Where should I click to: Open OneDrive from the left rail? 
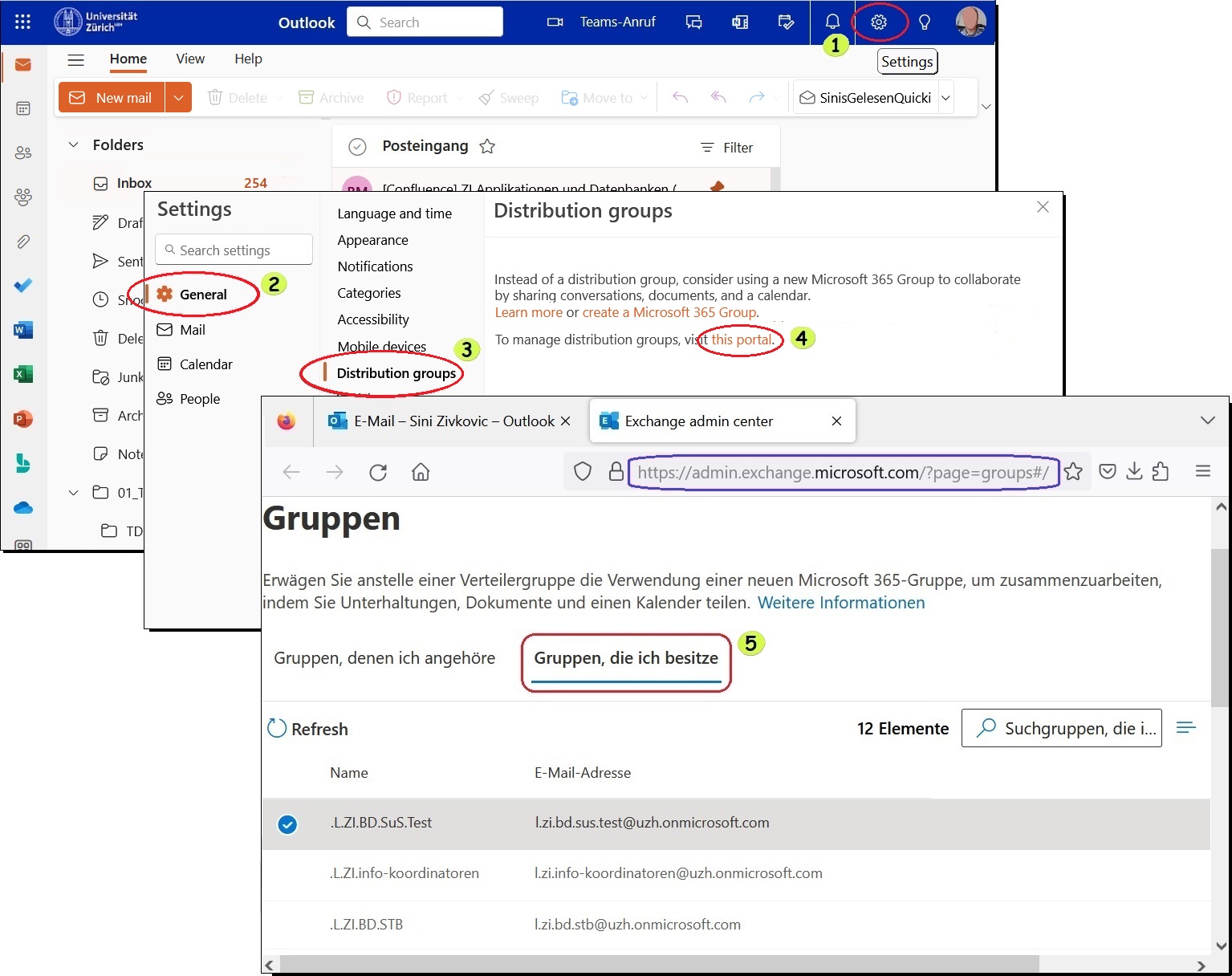click(23, 508)
